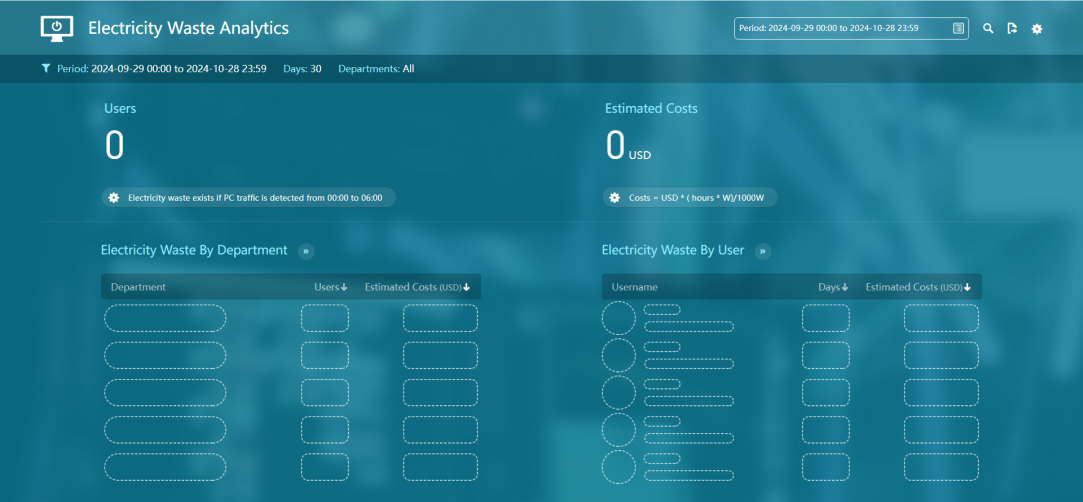Sort user table by Days column
The height and width of the screenshot is (502, 1083).
click(833, 287)
